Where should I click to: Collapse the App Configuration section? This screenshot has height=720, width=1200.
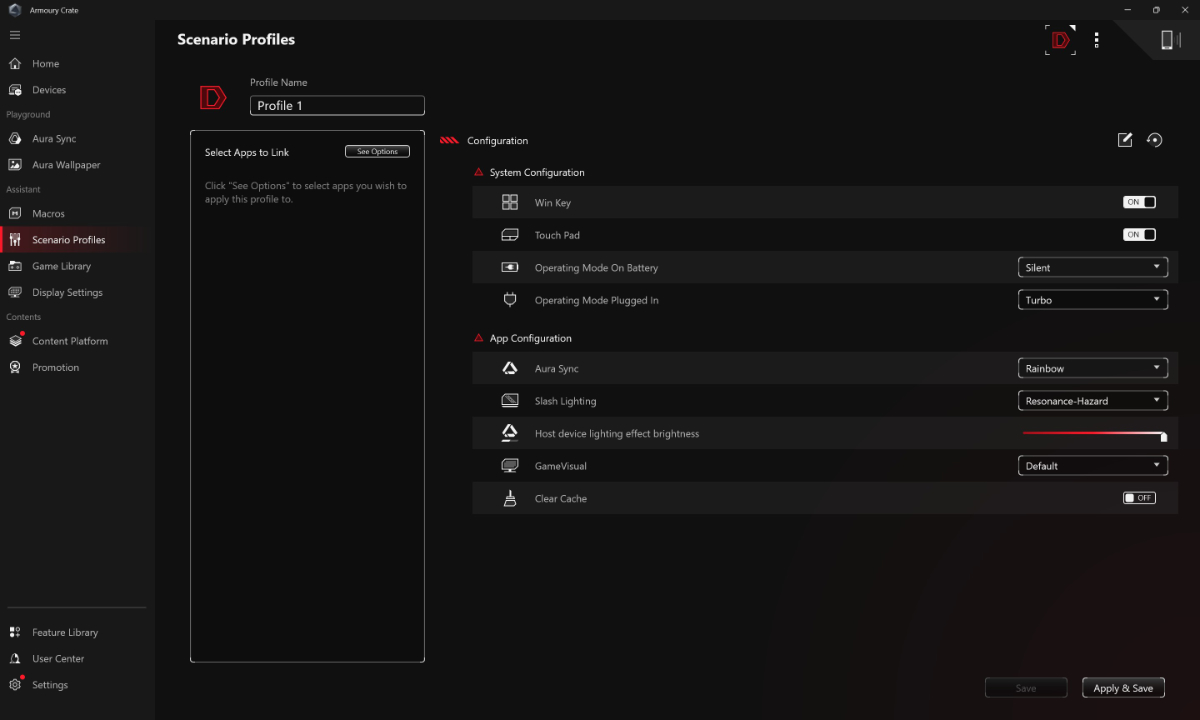[479, 339]
